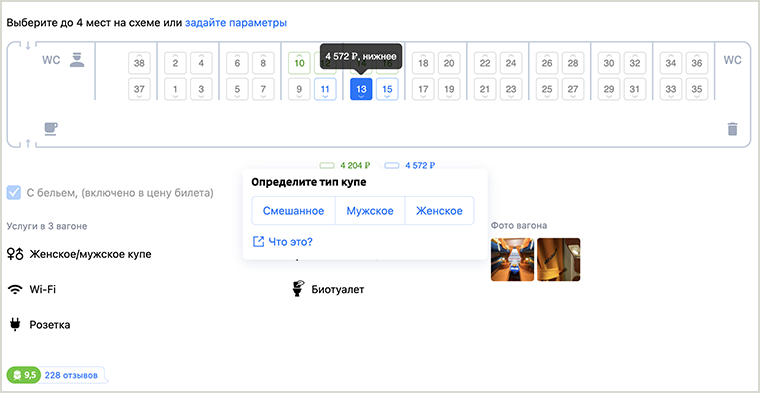Choose Смешанное compartment type
Image resolution: width=760 pixels, height=393 pixels.
[293, 211]
